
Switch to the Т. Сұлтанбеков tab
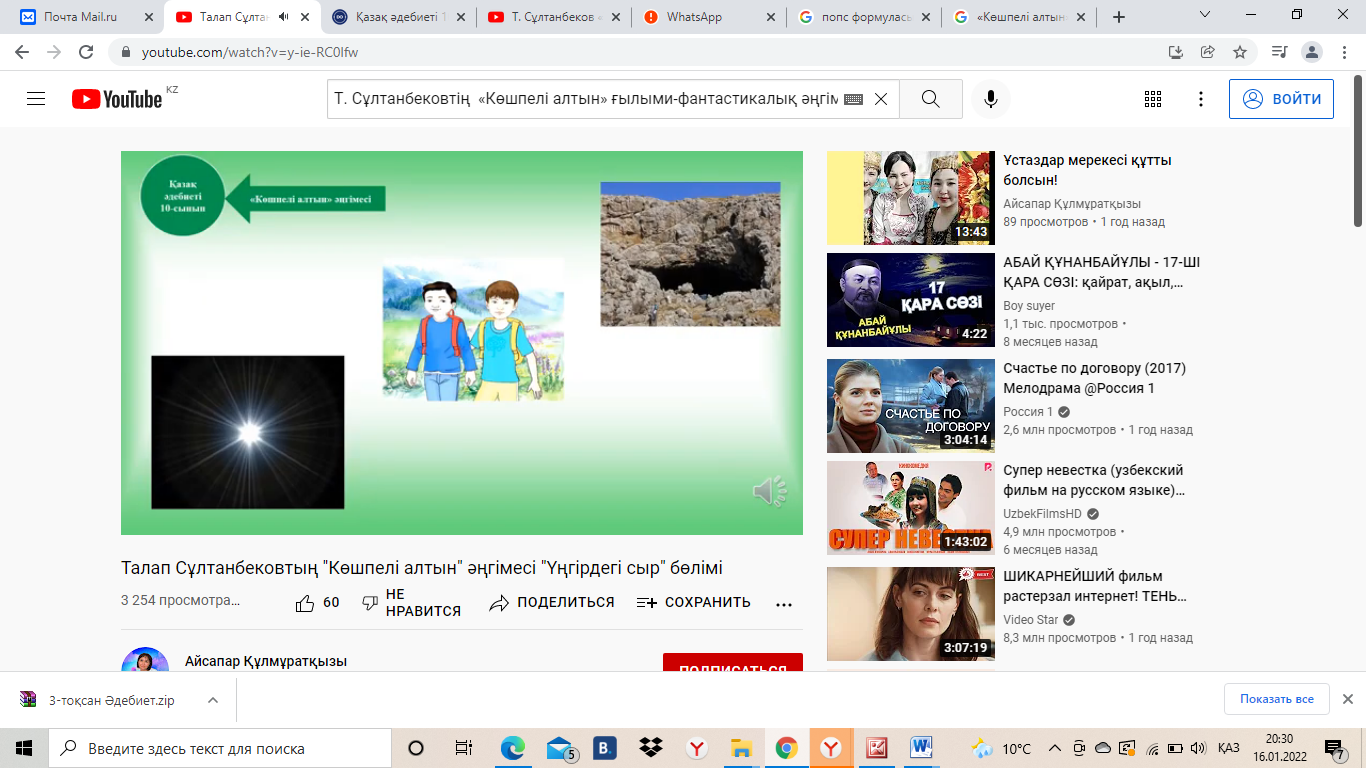point(555,17)
